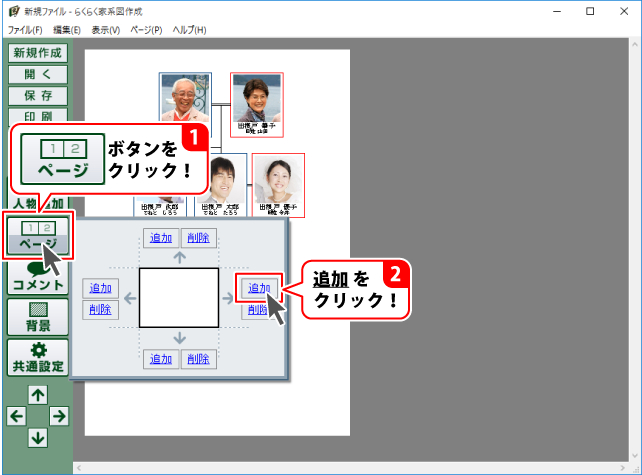Select the white page preview rectangle
642x475 pixels.
pos(179,298)
